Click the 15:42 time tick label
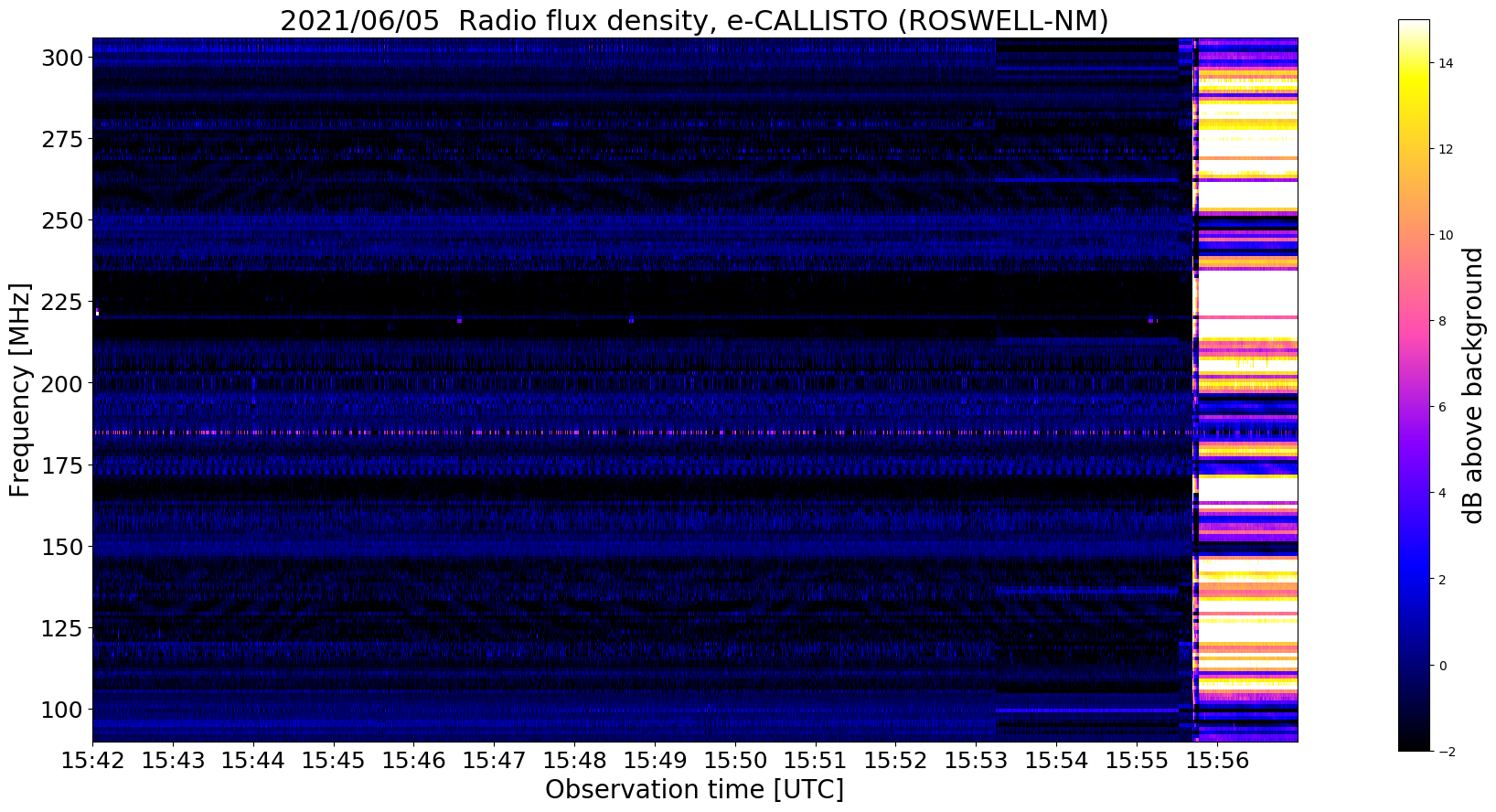The image size is (1496, 812). [x=92, y=761]
